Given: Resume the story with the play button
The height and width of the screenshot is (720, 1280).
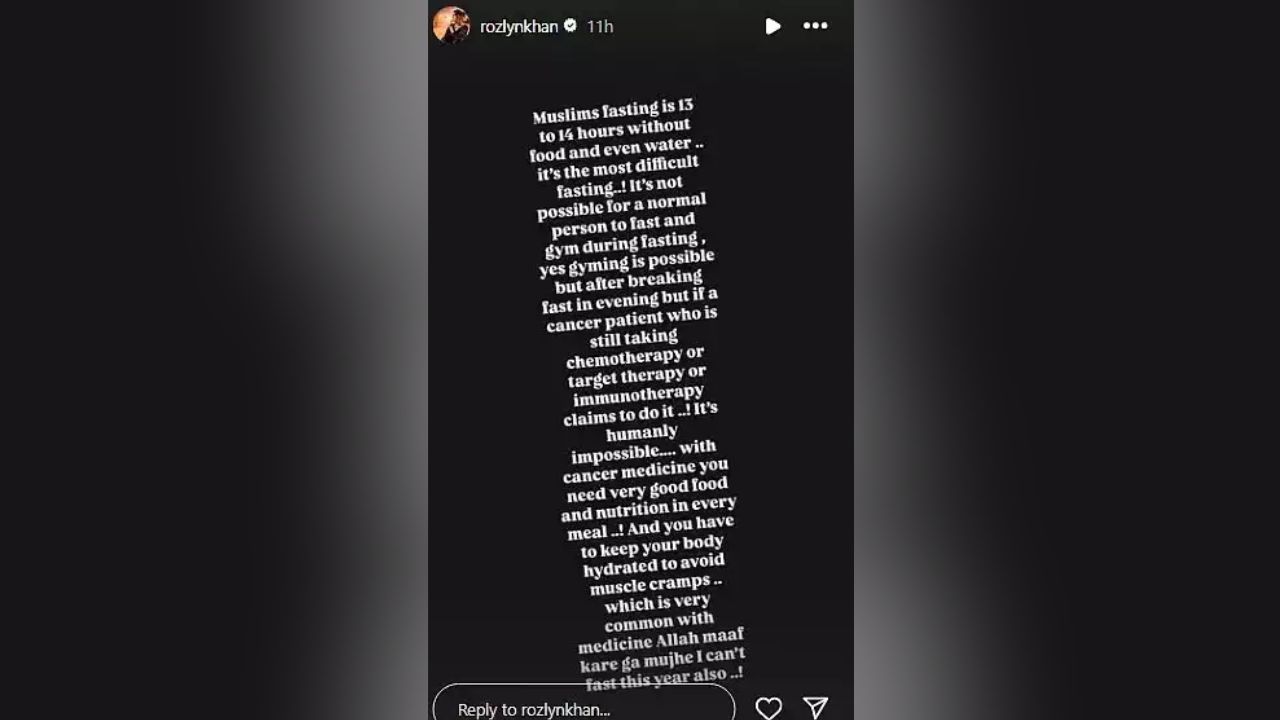Looking at the screenshot, I should (x=772, y=26).
